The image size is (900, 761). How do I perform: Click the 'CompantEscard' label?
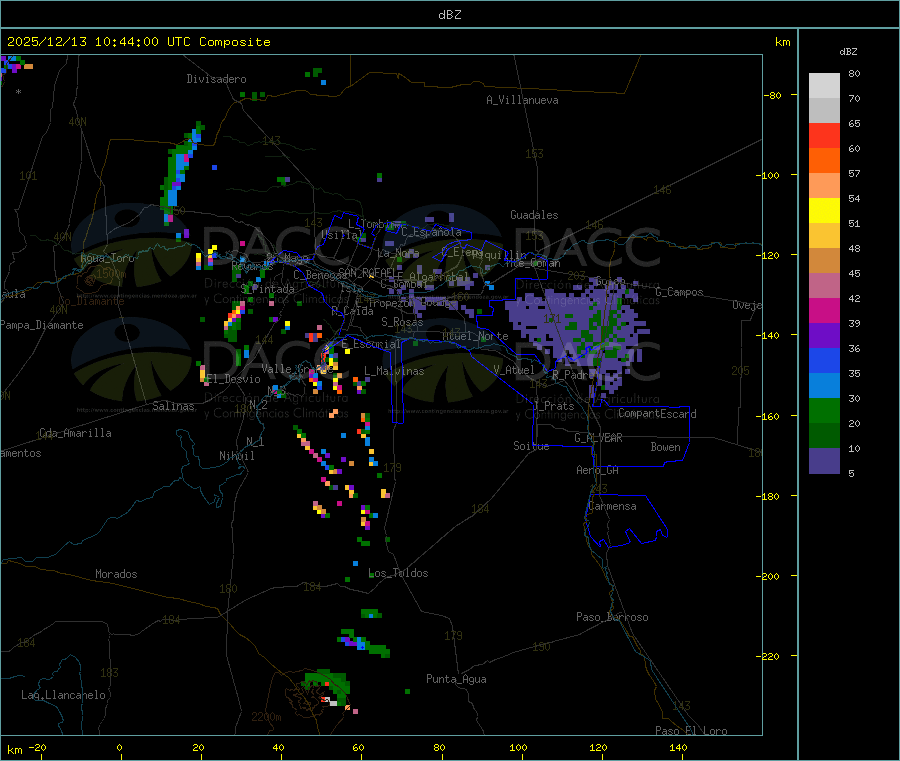pos(657,414)
